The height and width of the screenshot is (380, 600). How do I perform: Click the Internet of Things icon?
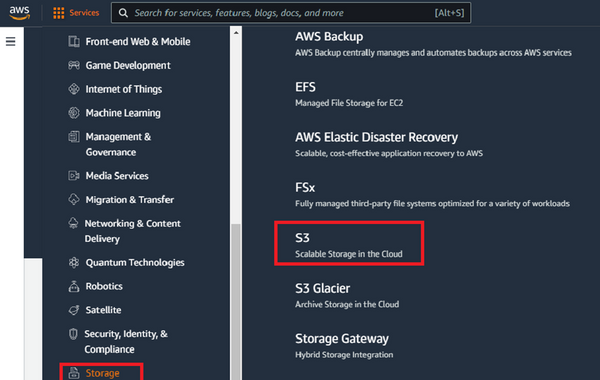[x=74, y=89]
